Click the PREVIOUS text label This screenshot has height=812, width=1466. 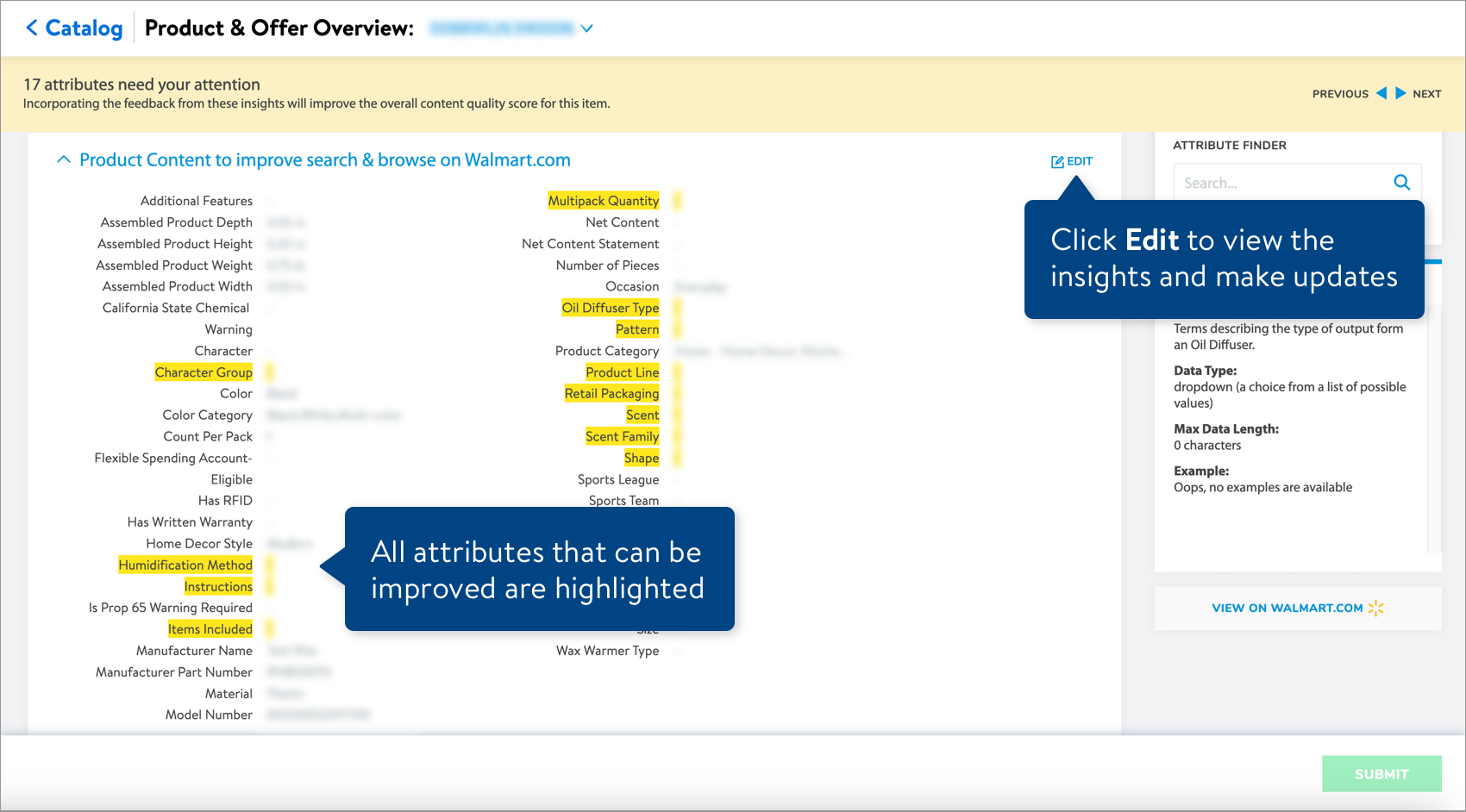pos(1340,94)
